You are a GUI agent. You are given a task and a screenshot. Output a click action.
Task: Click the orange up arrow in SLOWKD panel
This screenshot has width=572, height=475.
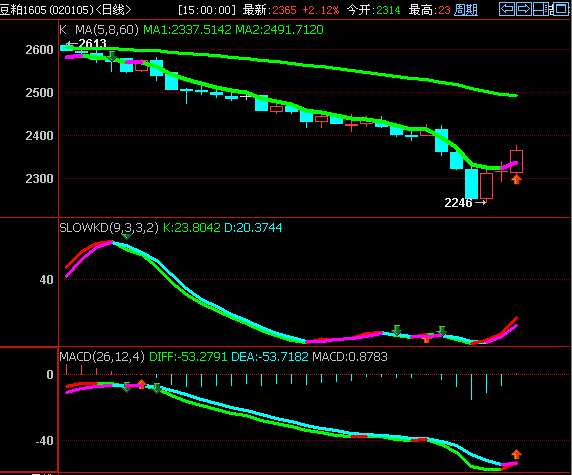(426, 339)
